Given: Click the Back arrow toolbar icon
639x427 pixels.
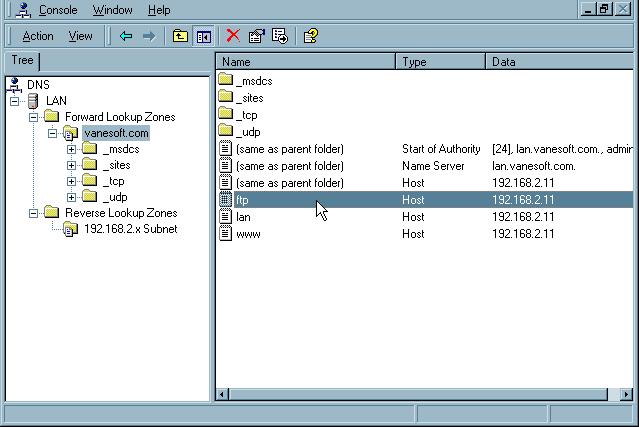Looking at the screenshot, I should point(126,36).
